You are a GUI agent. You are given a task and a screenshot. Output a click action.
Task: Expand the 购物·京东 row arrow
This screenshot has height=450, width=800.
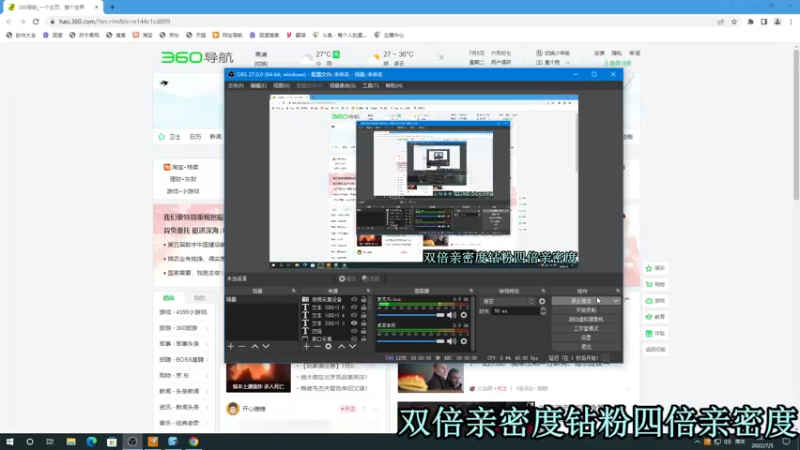point(207,376)
